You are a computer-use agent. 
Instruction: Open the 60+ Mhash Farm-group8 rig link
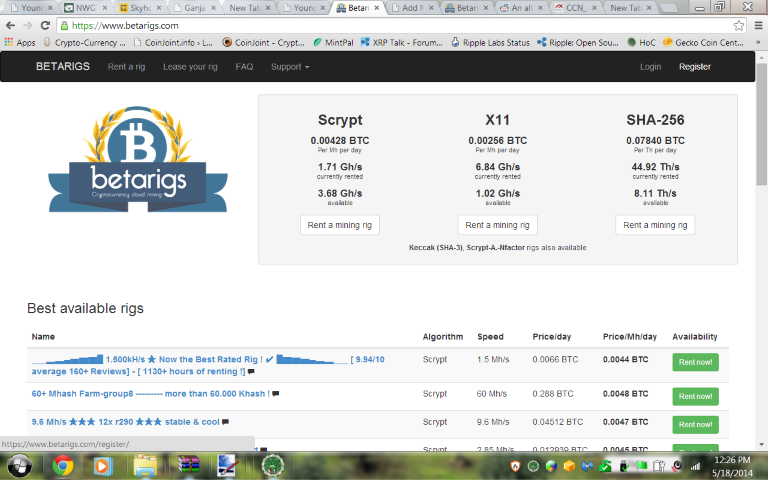click(x=150, y=394)
